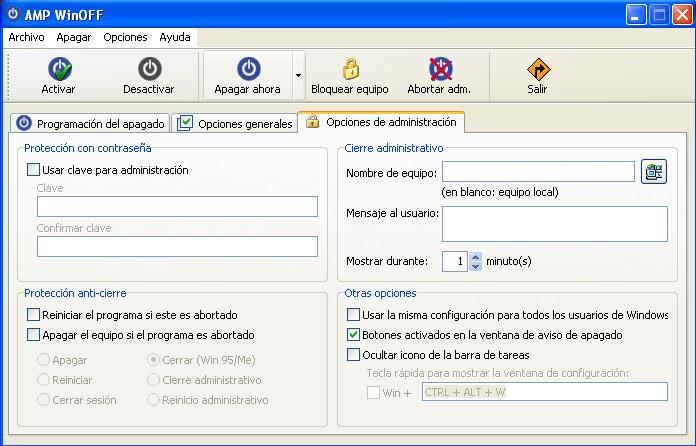
Task: Check Ocultar icono de la barra de tareas
Action: pos(353,355)
